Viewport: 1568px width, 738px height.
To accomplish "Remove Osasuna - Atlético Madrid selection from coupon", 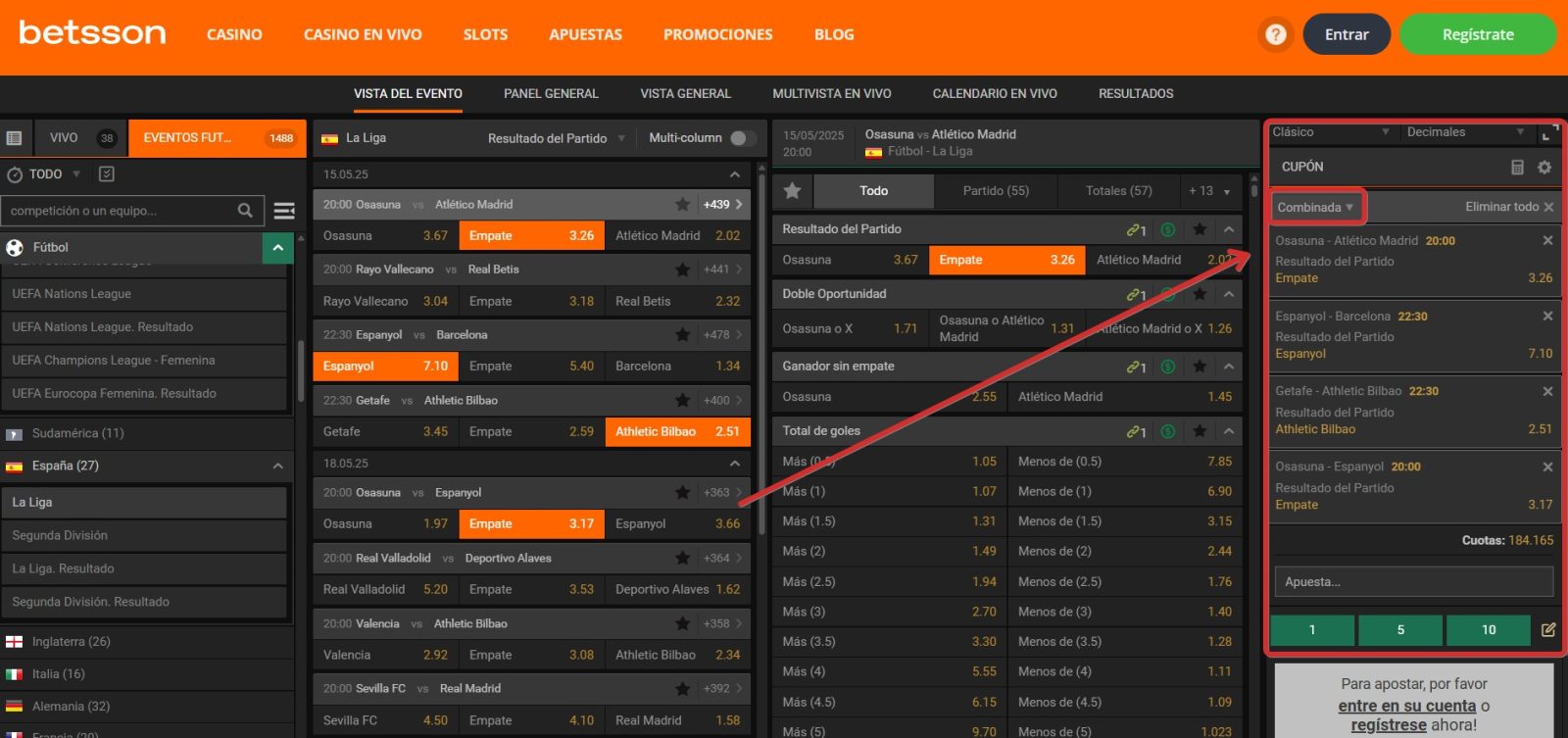I will tap(1548, 240).
